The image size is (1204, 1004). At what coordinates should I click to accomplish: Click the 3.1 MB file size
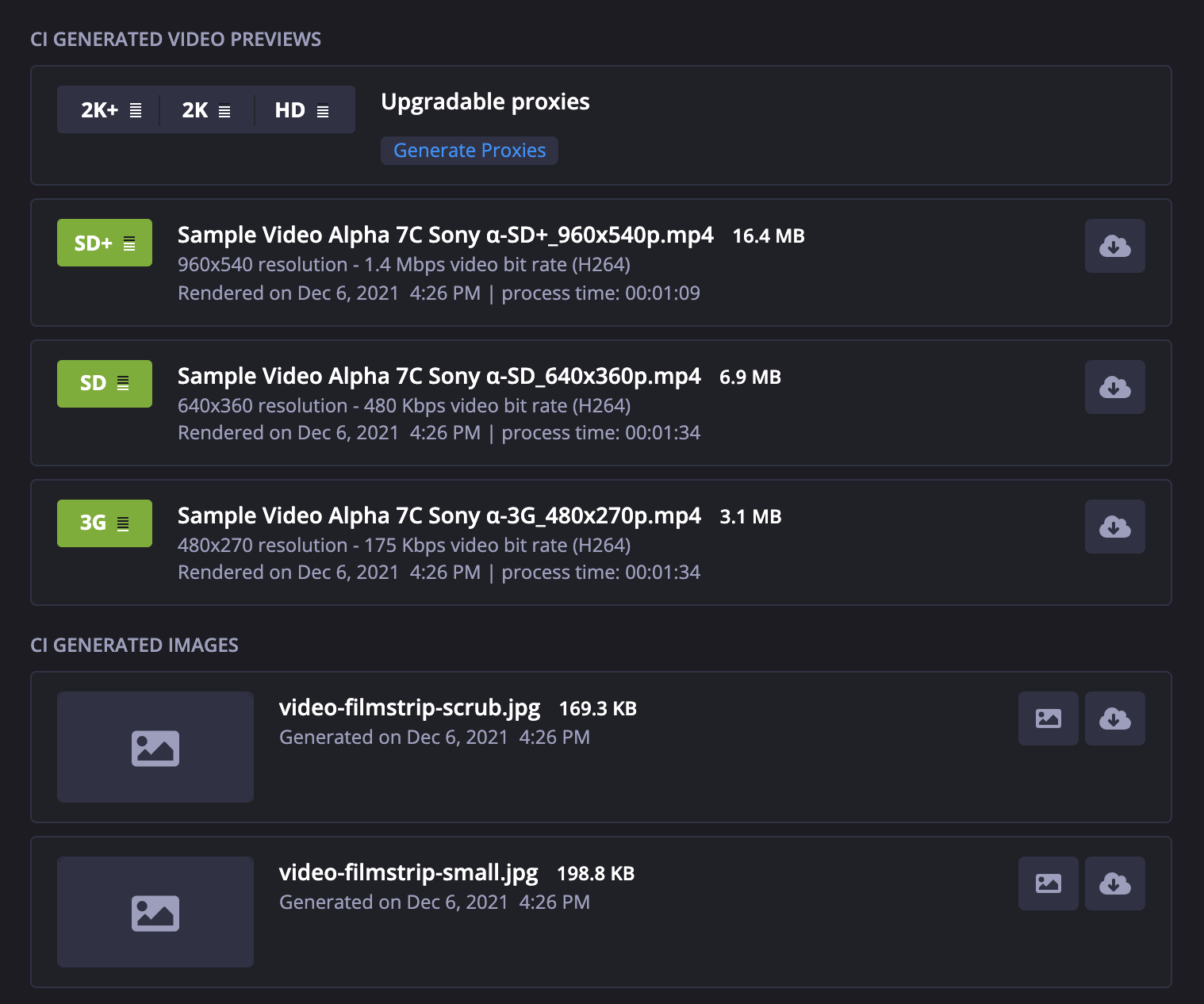pyautogui.click(x=750, y=517)
